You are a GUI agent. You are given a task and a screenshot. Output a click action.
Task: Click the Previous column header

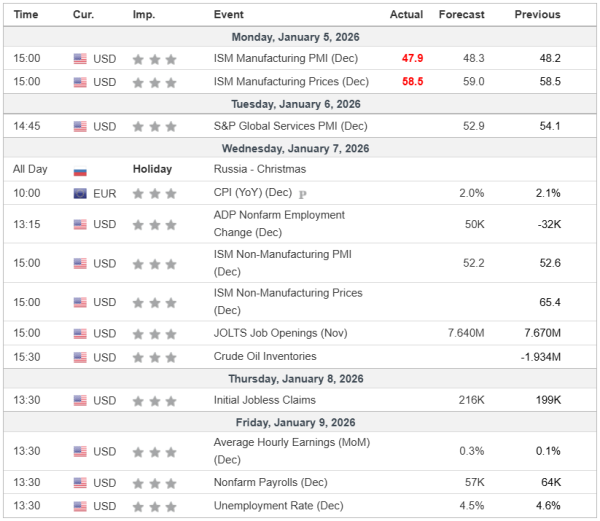pos(537,15)
